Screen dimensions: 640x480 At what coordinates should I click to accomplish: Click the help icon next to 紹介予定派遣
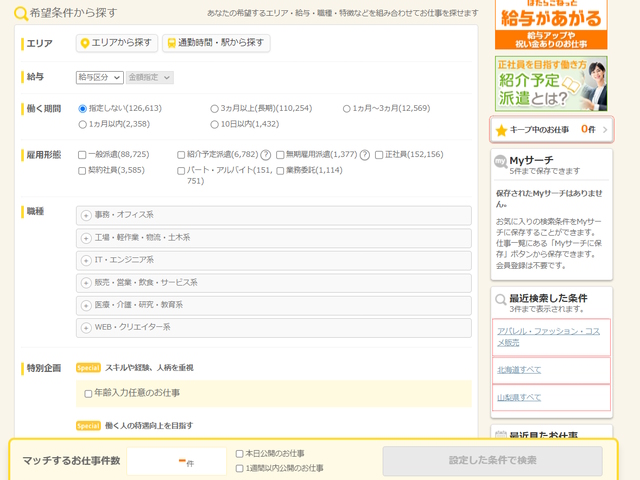point(266,155)
